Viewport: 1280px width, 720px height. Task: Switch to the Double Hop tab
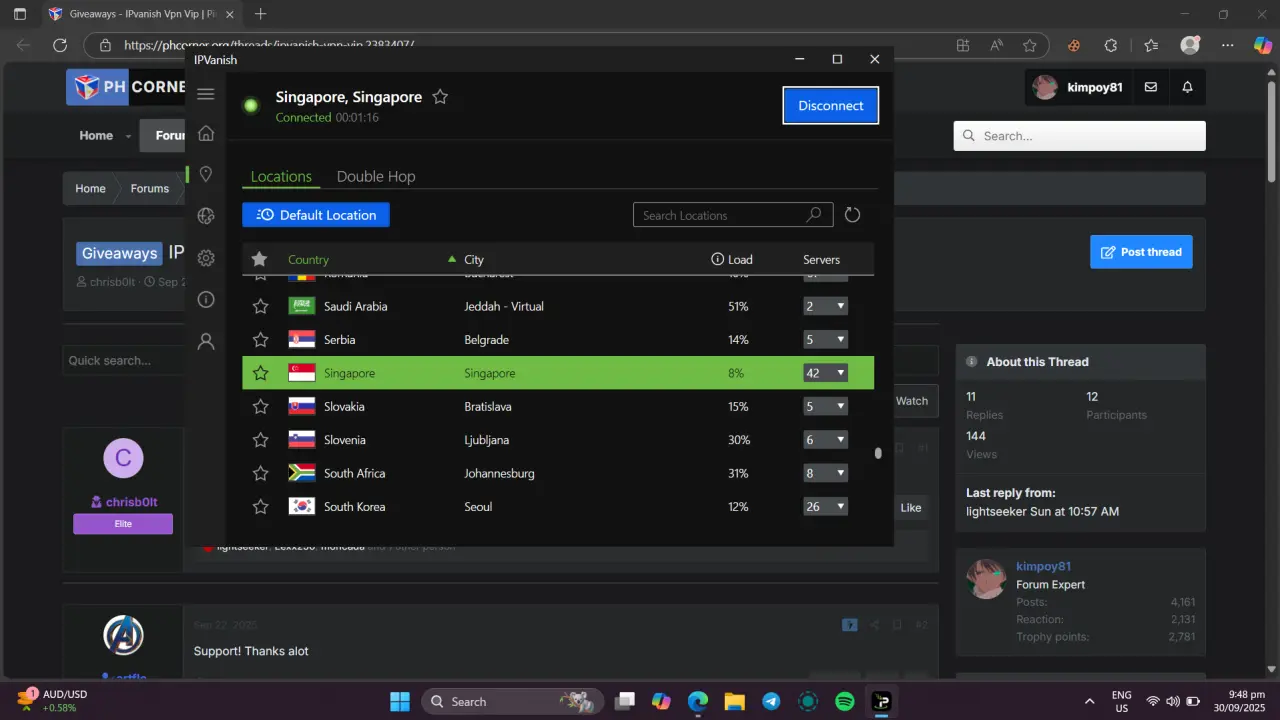[376, 176]
